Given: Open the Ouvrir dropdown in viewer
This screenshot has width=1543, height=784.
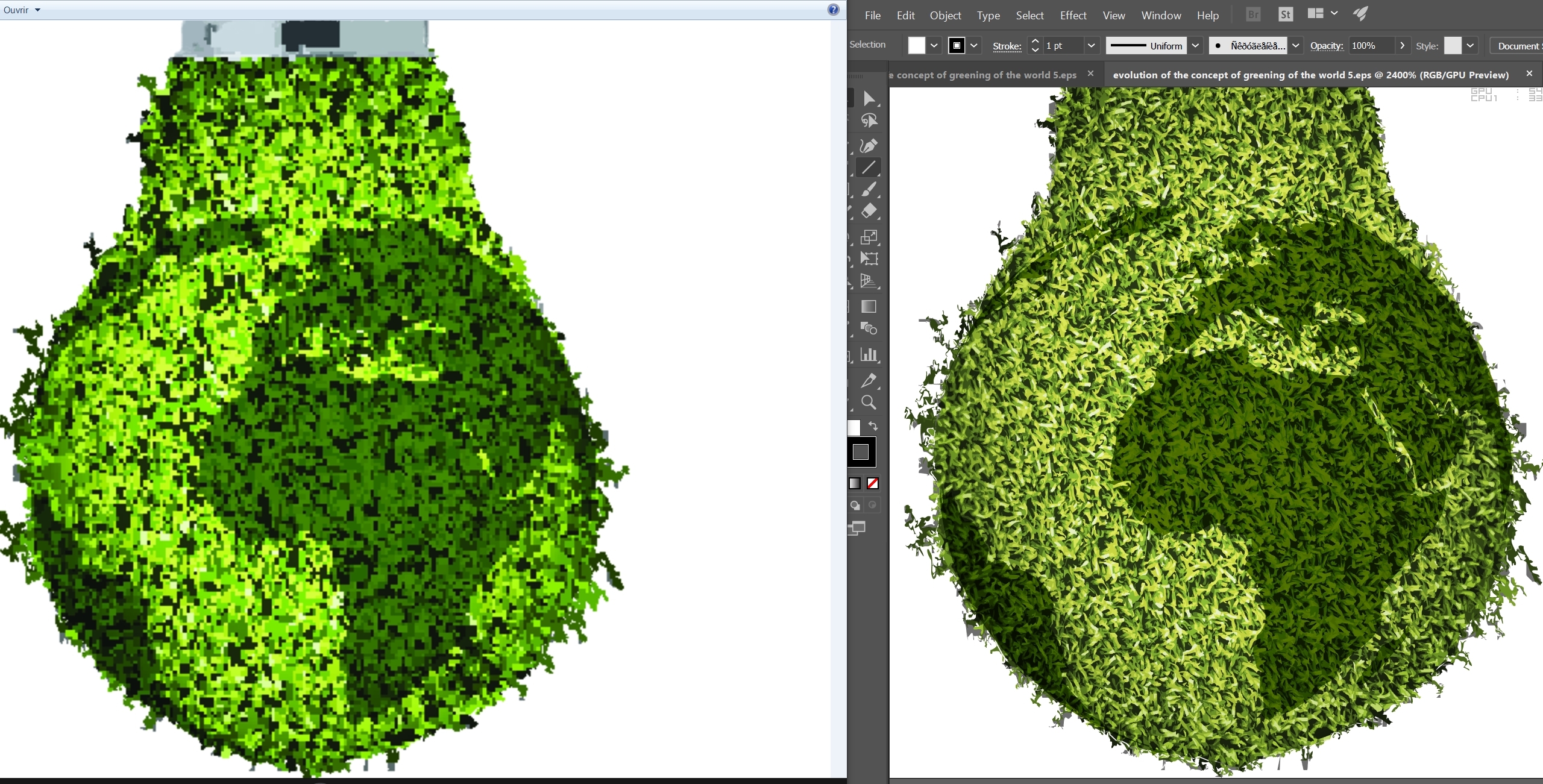Looking at the screenshot, I should coord(22,10).
